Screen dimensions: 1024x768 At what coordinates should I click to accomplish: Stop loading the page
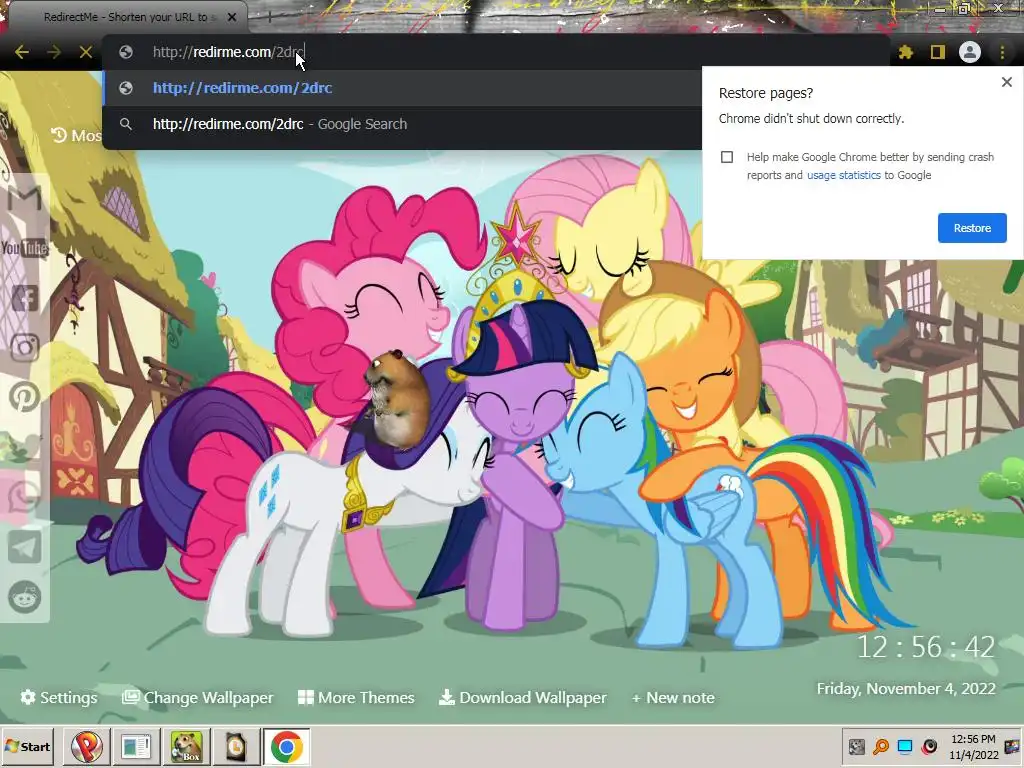pyautogui.click(x=86, y=52)
